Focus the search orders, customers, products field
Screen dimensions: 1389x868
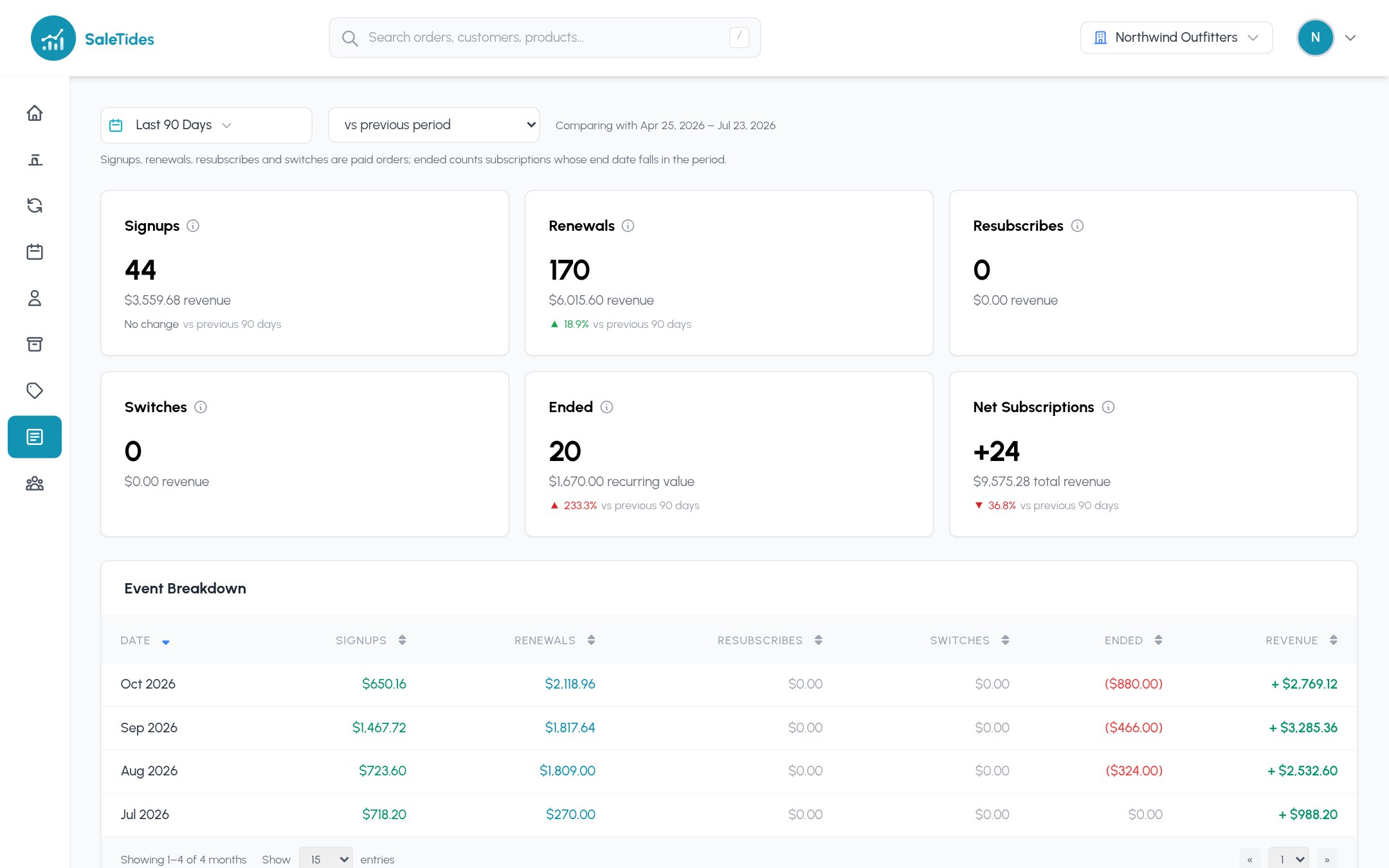(x=545, y=38)
